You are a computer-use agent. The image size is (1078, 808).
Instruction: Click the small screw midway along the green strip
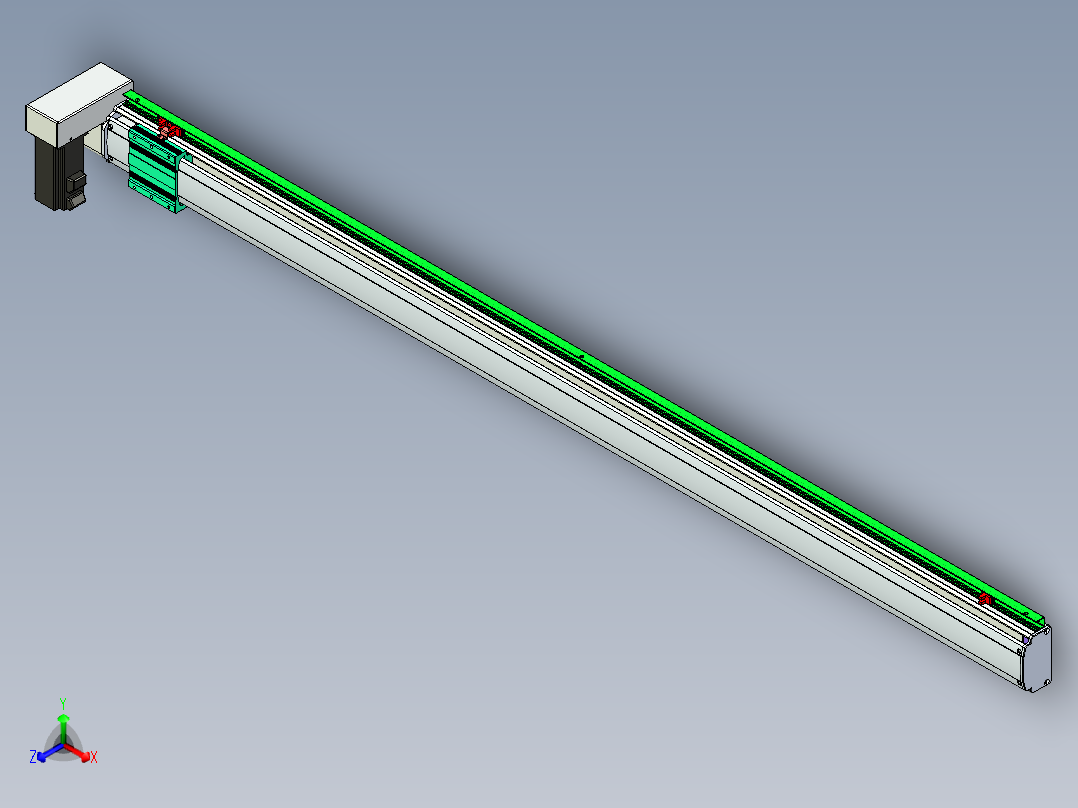click(582, 353)
